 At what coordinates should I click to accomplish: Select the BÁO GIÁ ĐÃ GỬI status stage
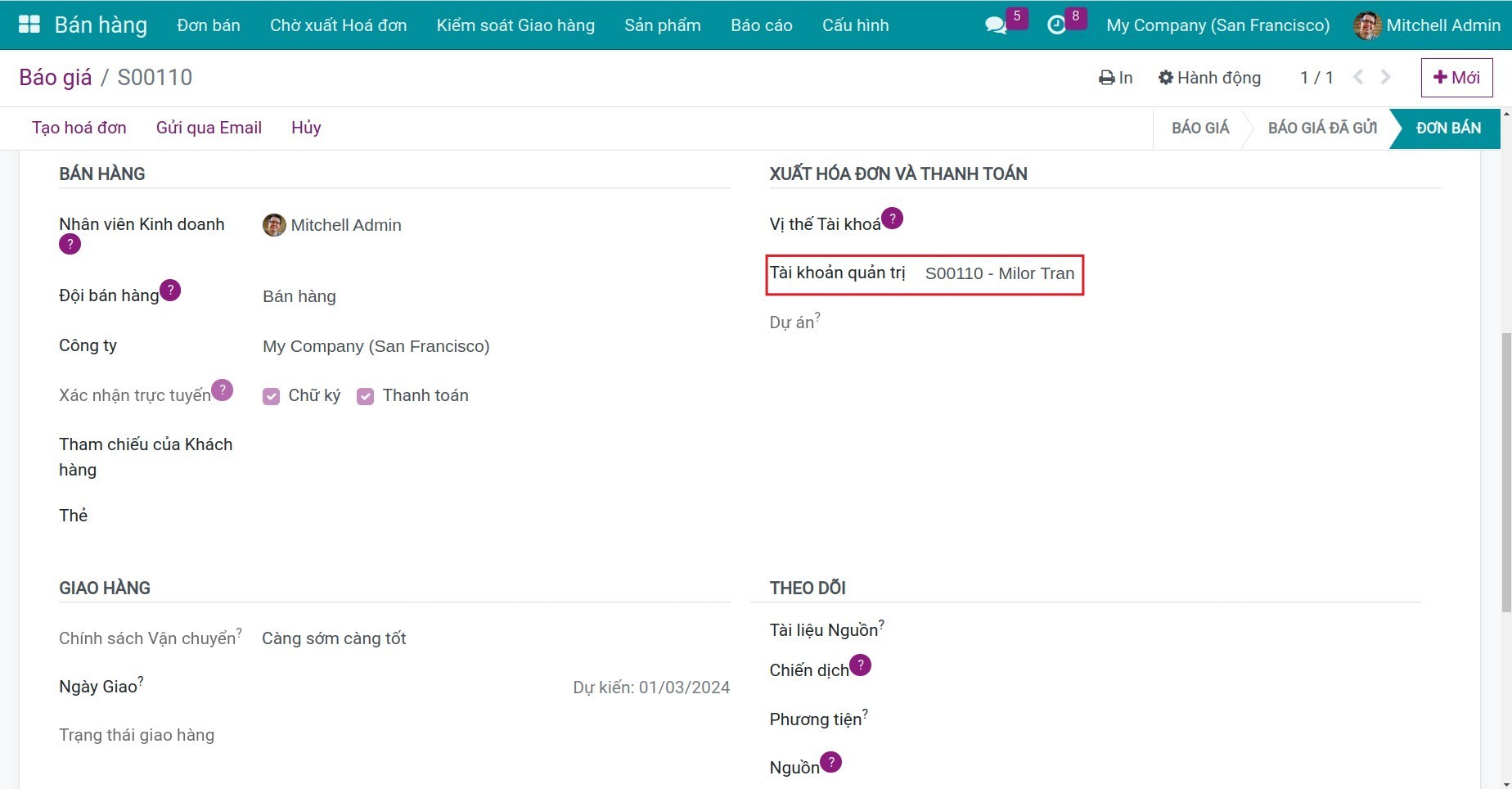(x=1321, y=128)
